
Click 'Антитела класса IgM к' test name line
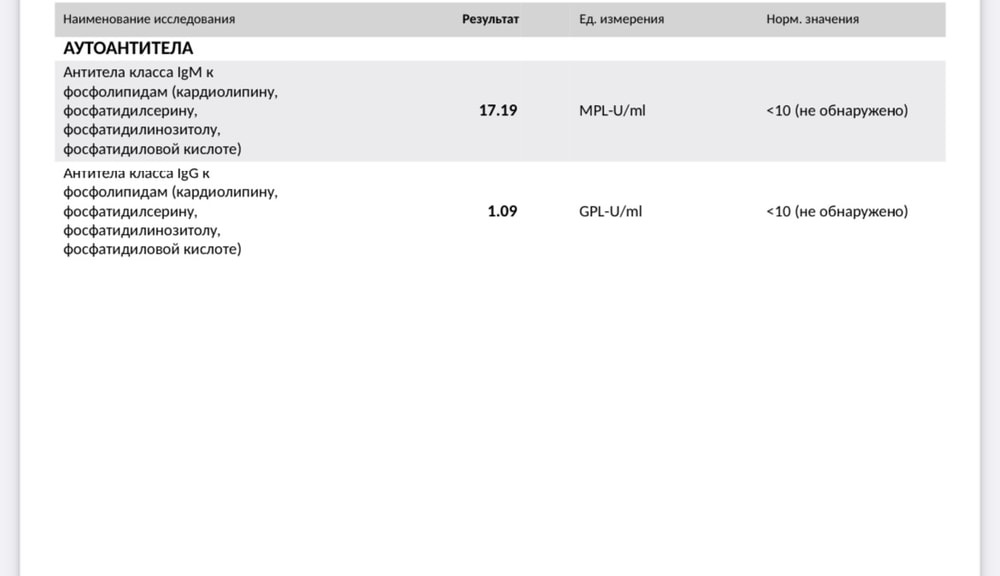138,72
